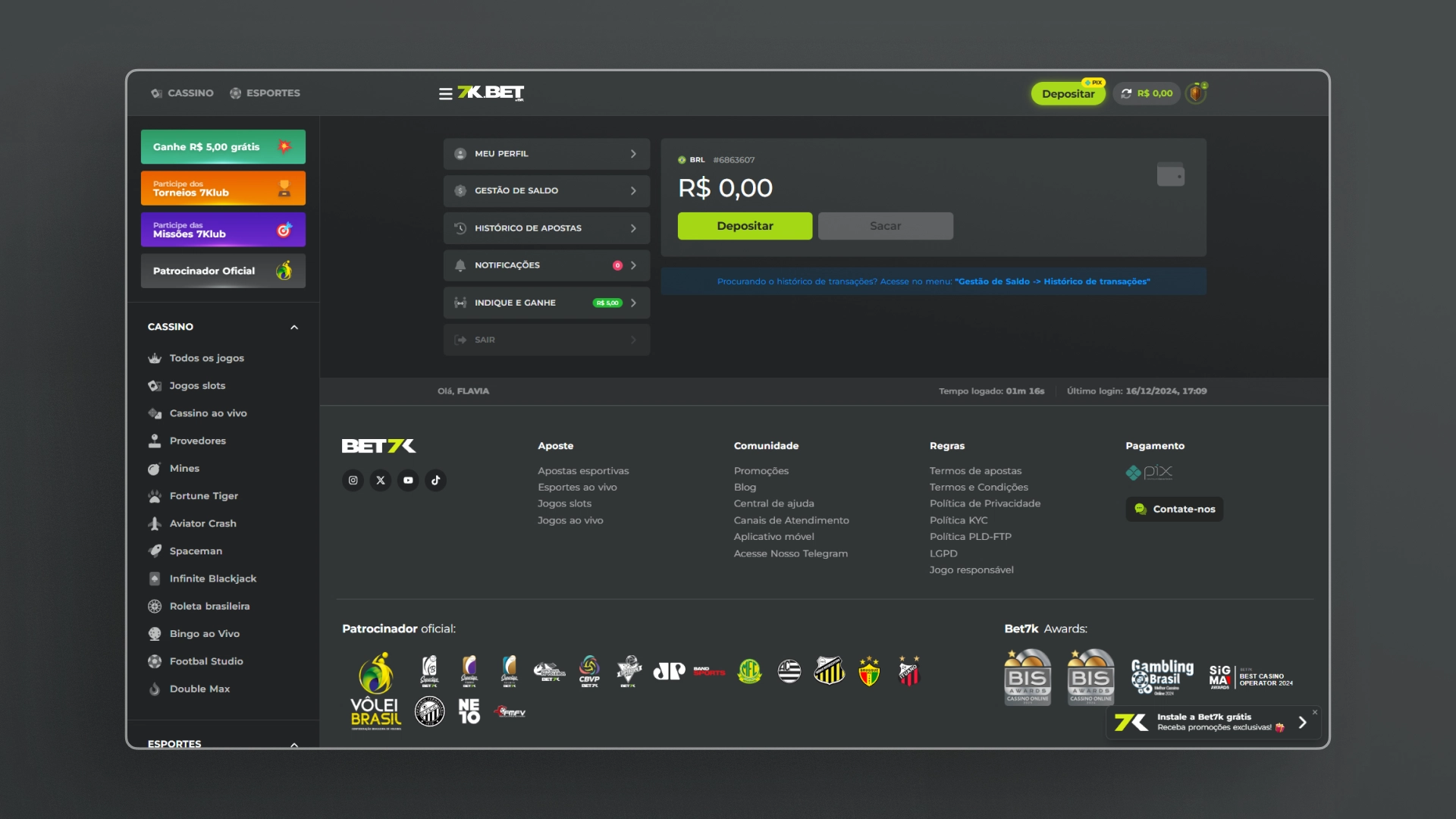1456x819 pixels.
Task: Click the Band Sports sponsor logo
Action: coord(709,671)
